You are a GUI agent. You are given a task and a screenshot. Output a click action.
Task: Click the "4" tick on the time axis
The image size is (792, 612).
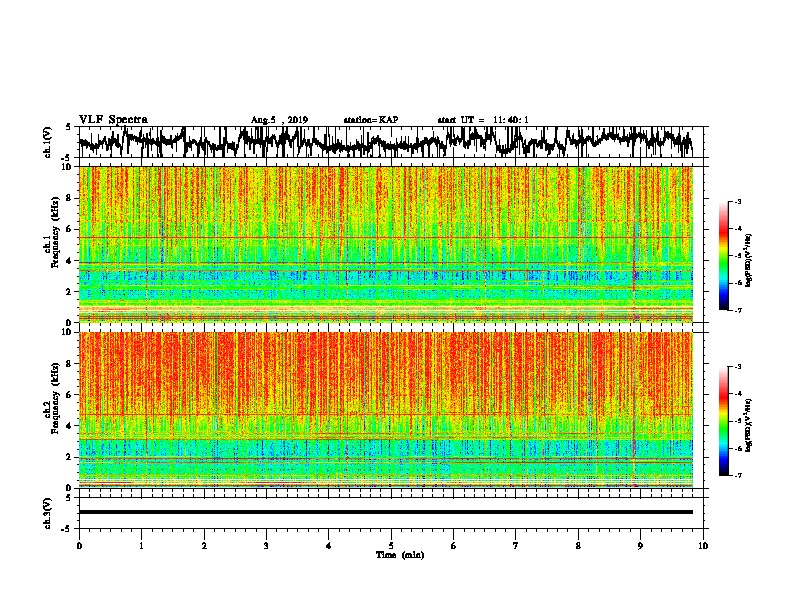pyautogui.click(x=329, y=546)
